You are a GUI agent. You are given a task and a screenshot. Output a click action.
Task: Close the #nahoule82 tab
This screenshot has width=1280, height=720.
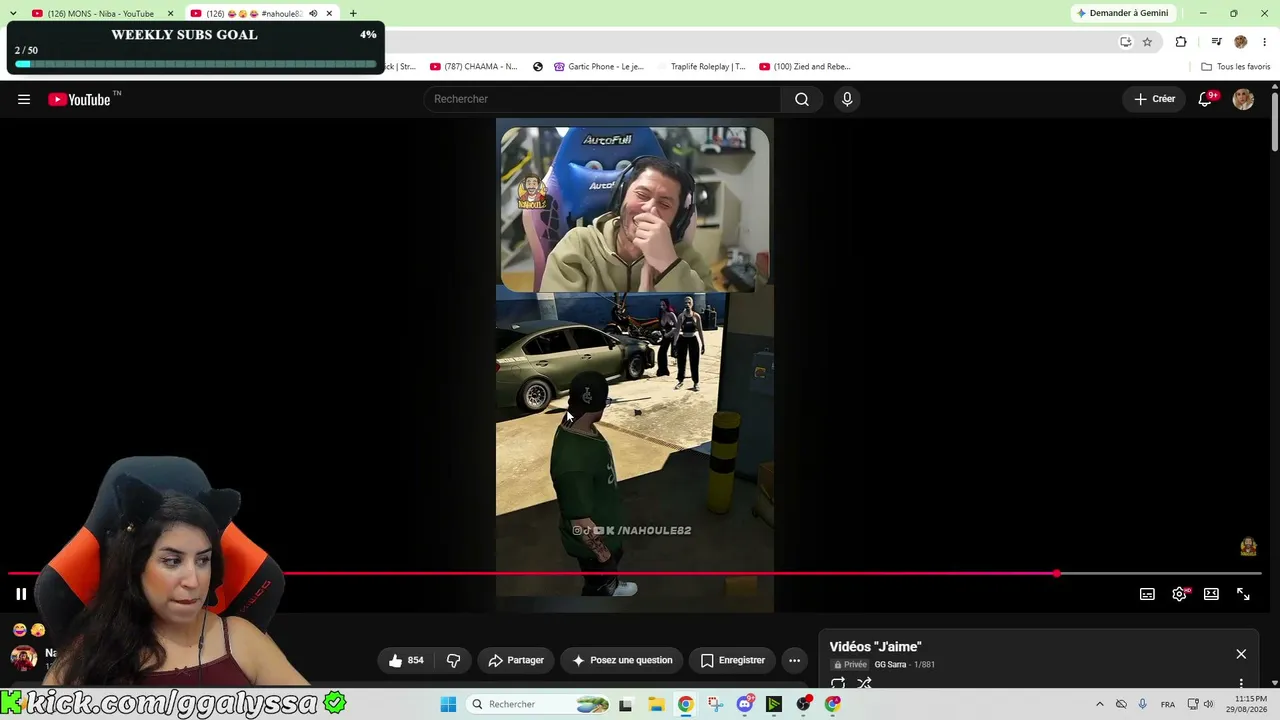(329, 14)
